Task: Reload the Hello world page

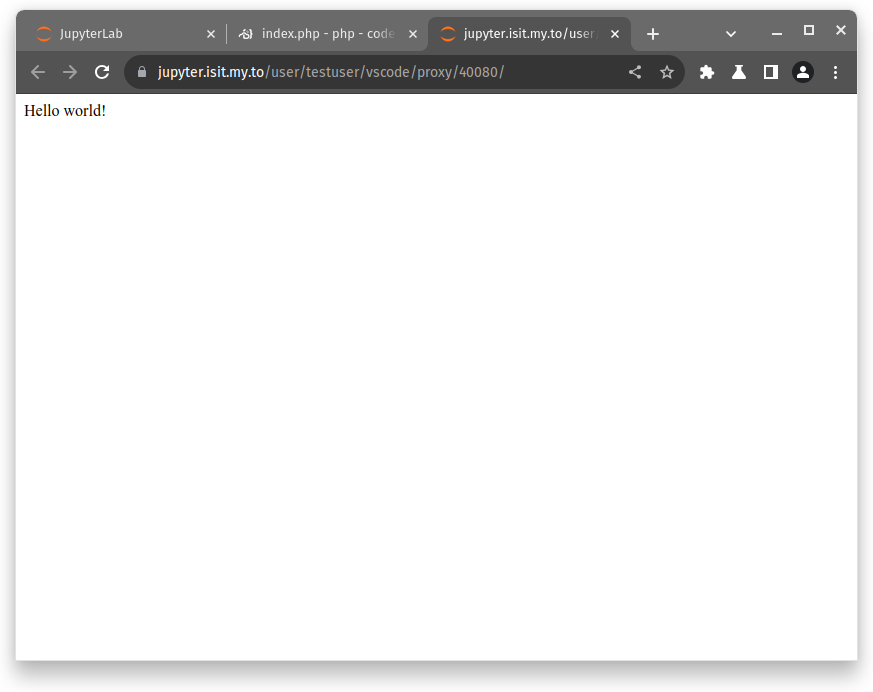Action: pos(102,72)
